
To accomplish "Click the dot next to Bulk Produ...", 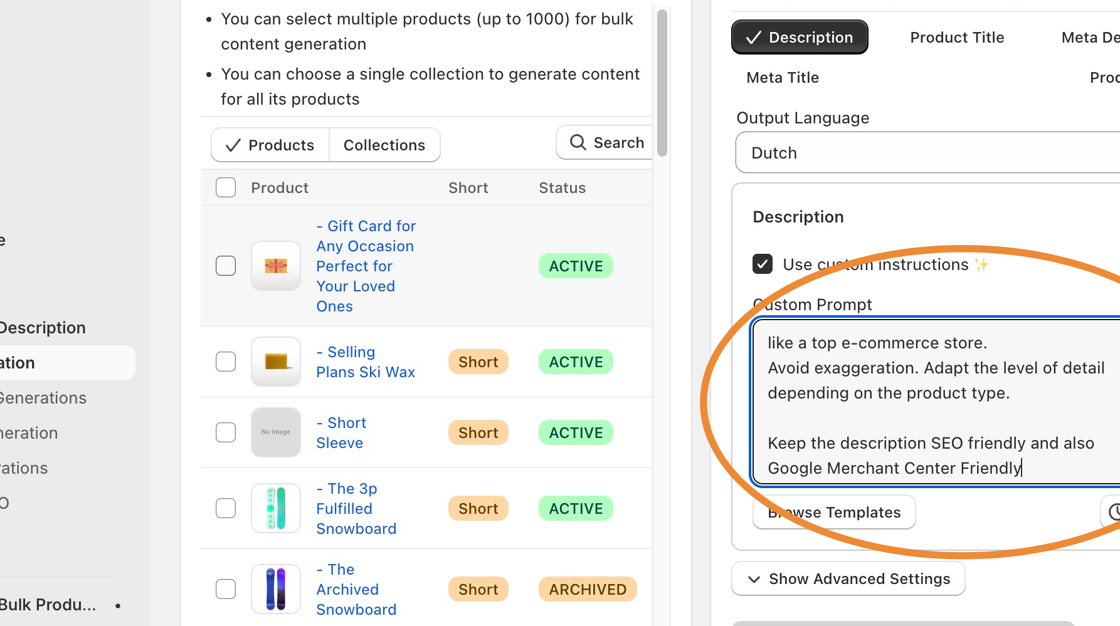I will point(118,605).
